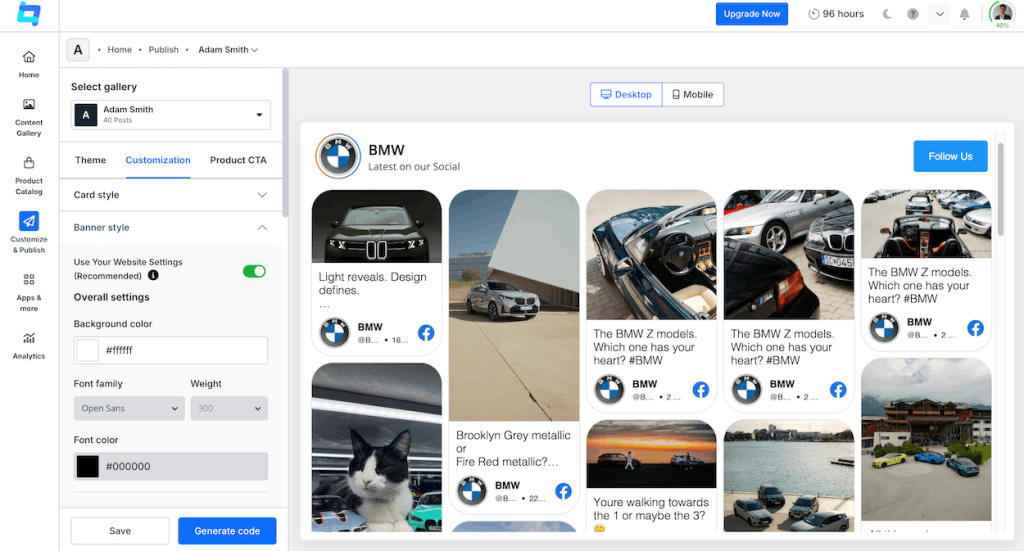This screenshot has height=551, width=1024.
Task: Select the Customization tab
Action: click(x=158, y=160)
